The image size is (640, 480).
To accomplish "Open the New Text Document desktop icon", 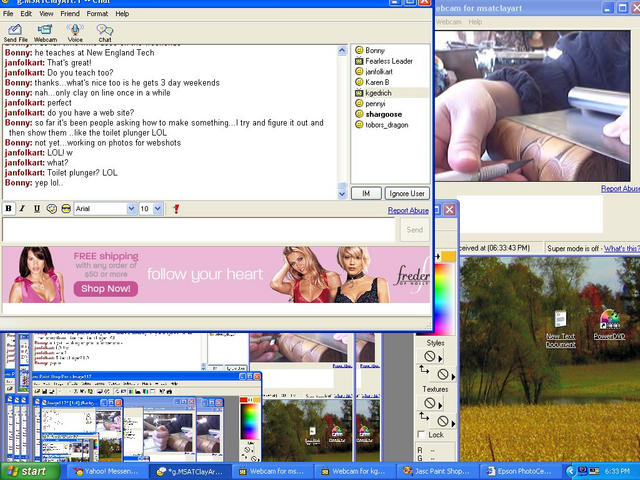I will (560, 329).
